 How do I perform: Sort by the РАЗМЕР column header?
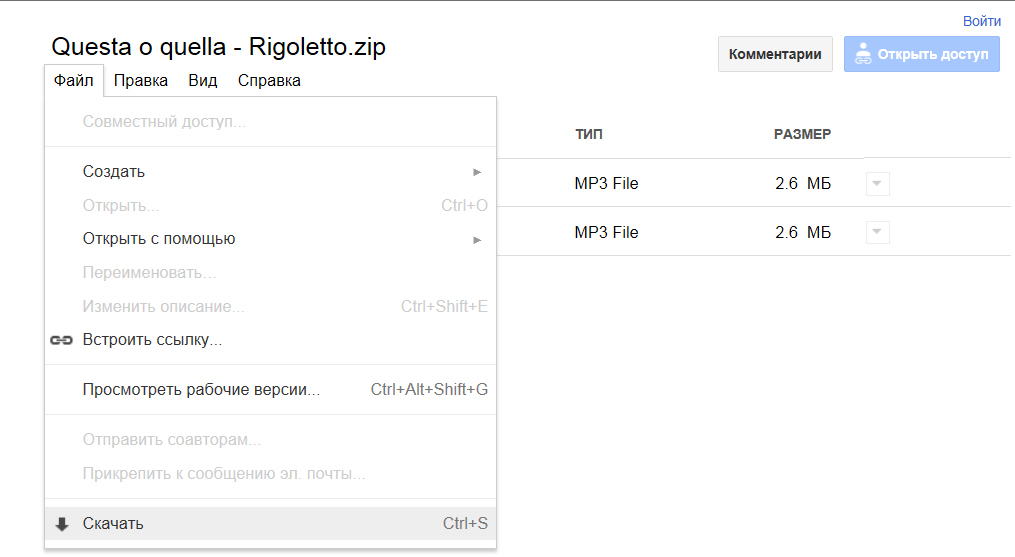[802, 134]
